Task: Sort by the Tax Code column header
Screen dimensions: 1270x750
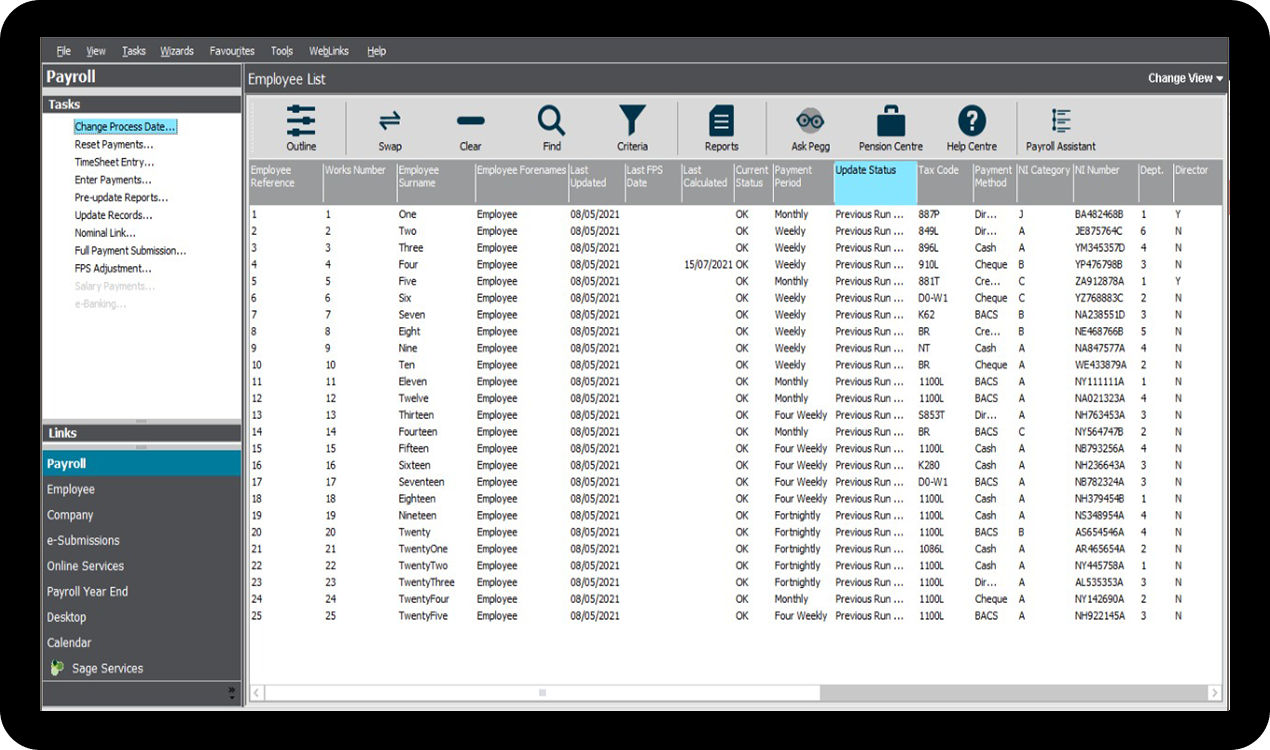Action: [938, 171]
